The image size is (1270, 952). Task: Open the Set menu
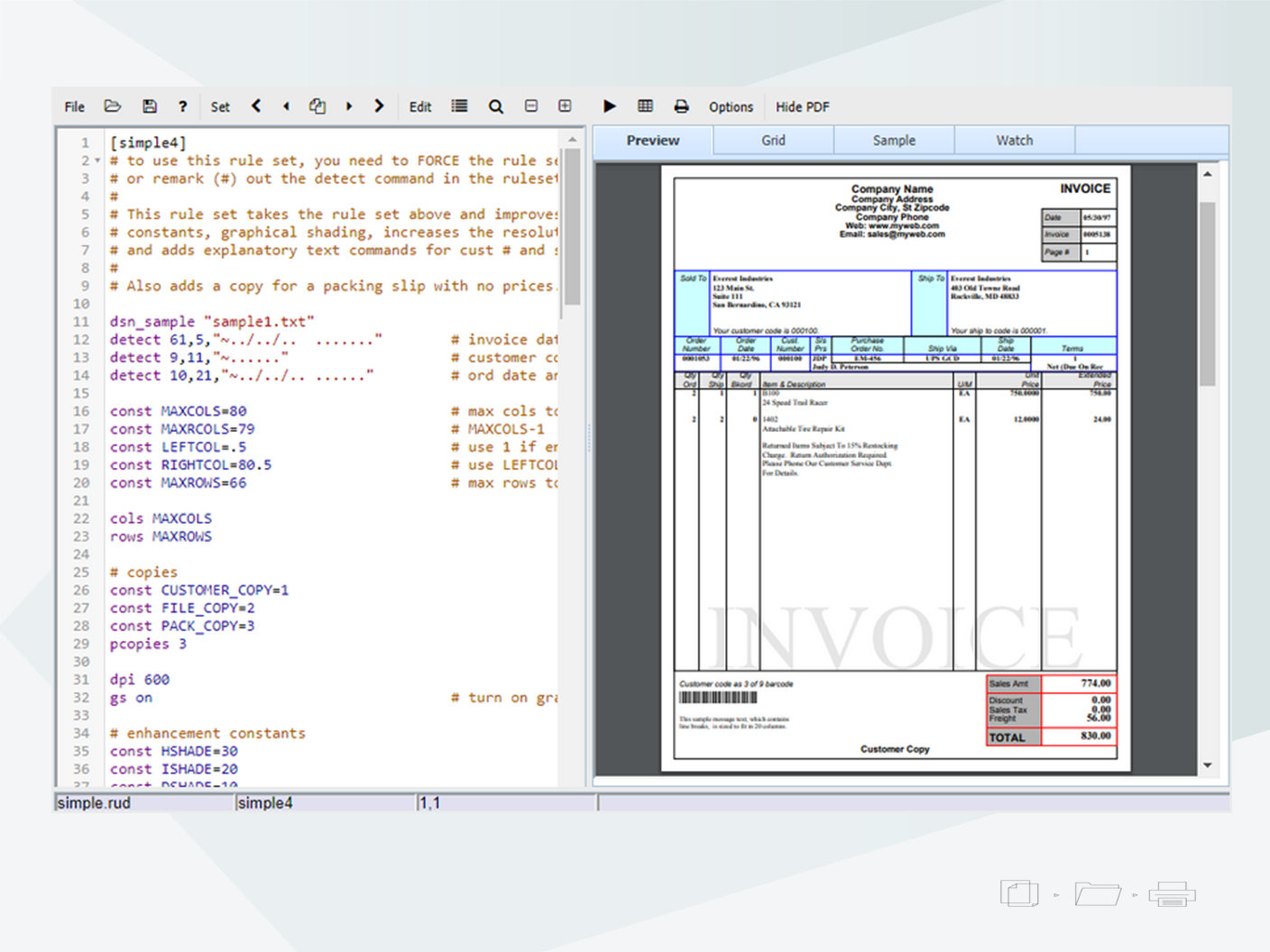[x=220, y=106]
